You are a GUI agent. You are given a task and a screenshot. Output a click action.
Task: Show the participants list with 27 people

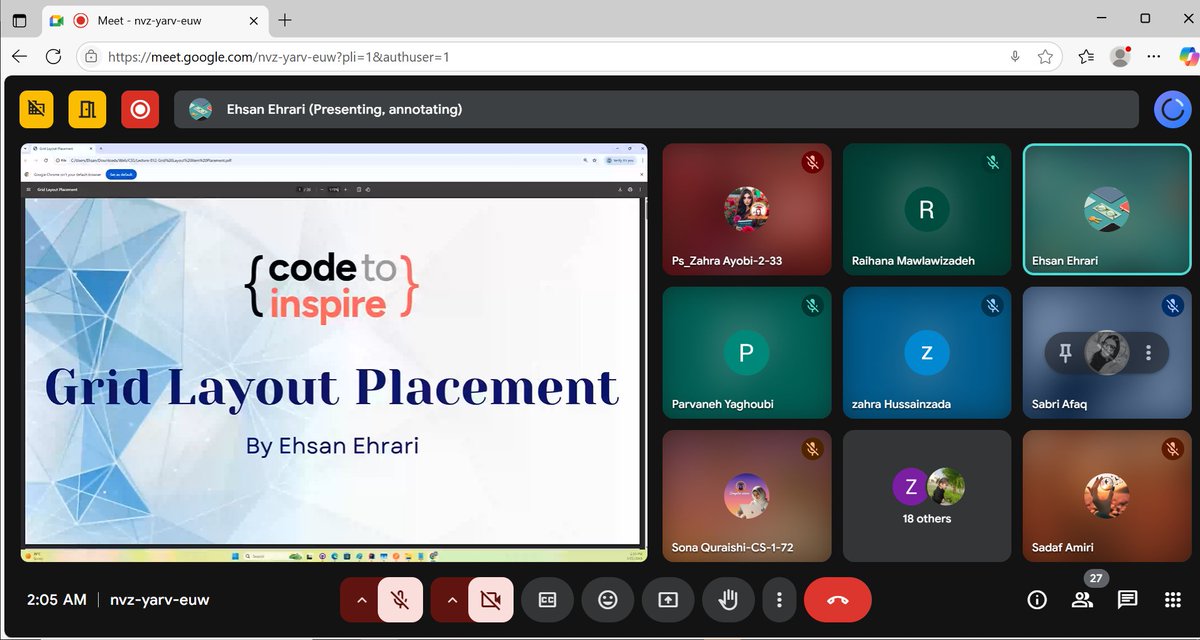[1081, 600]
